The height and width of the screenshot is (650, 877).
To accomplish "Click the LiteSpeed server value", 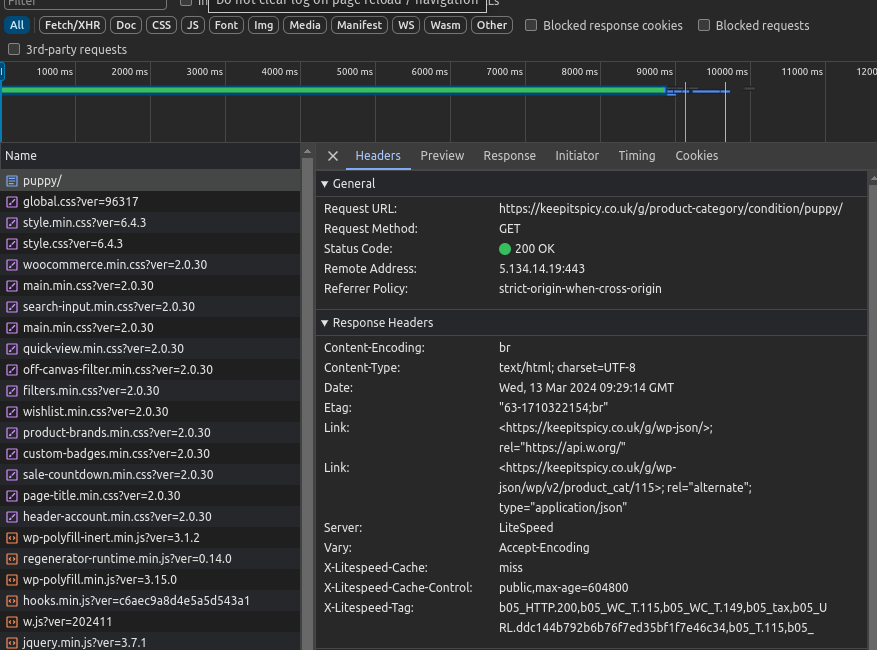I will 526,527.
